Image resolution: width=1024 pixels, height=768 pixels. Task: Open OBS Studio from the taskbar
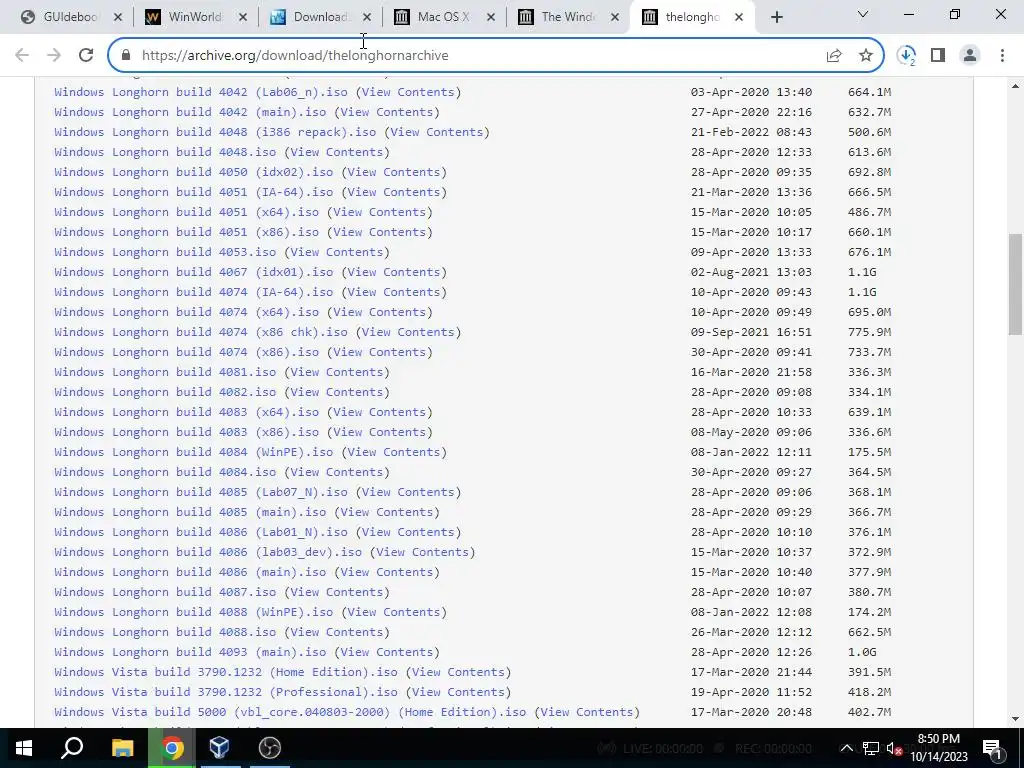(x=269, y=748)
